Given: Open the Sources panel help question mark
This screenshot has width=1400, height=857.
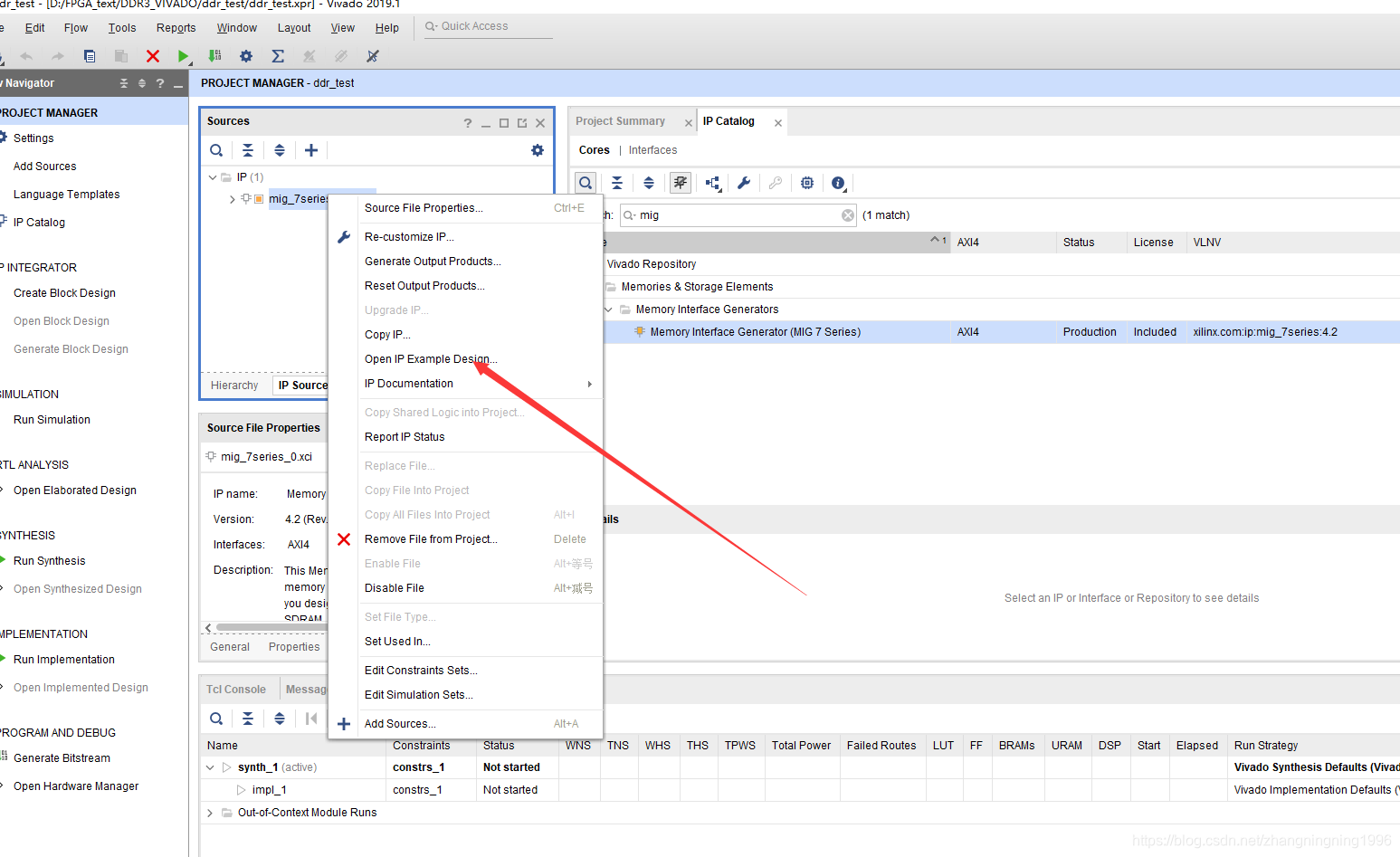Looking at the screenshot, I should 468,123.
